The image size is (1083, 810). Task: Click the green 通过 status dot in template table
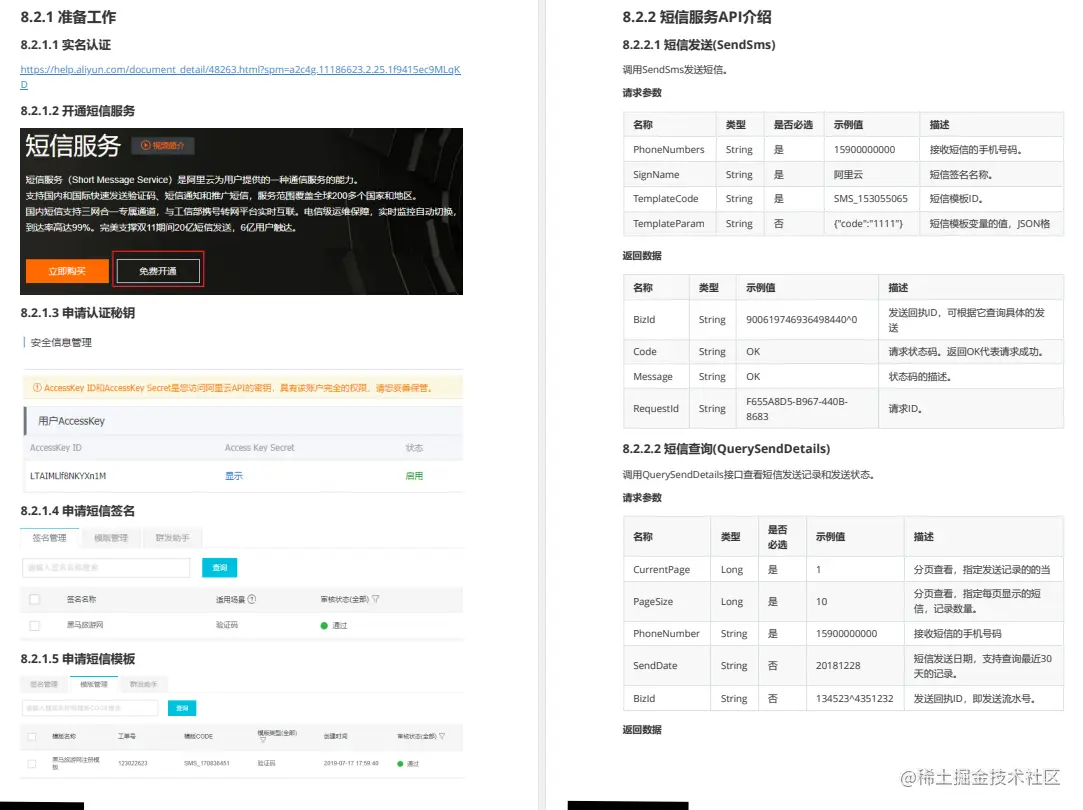click(400, 762)
